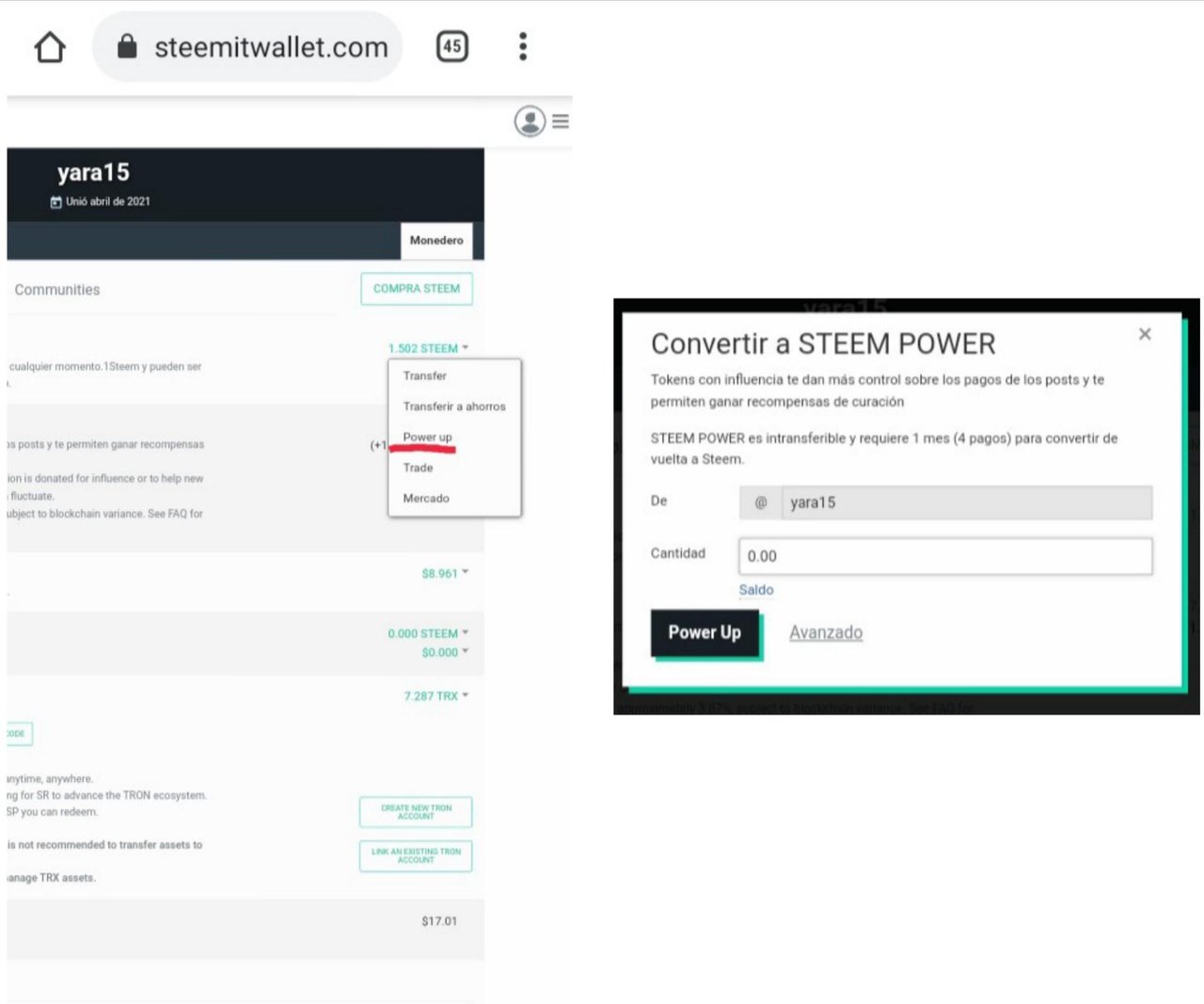Screen dimensions: 1204x1004
Task: Expand the 0.000 STEEM savings dropdown
Action: click(428, 633)
